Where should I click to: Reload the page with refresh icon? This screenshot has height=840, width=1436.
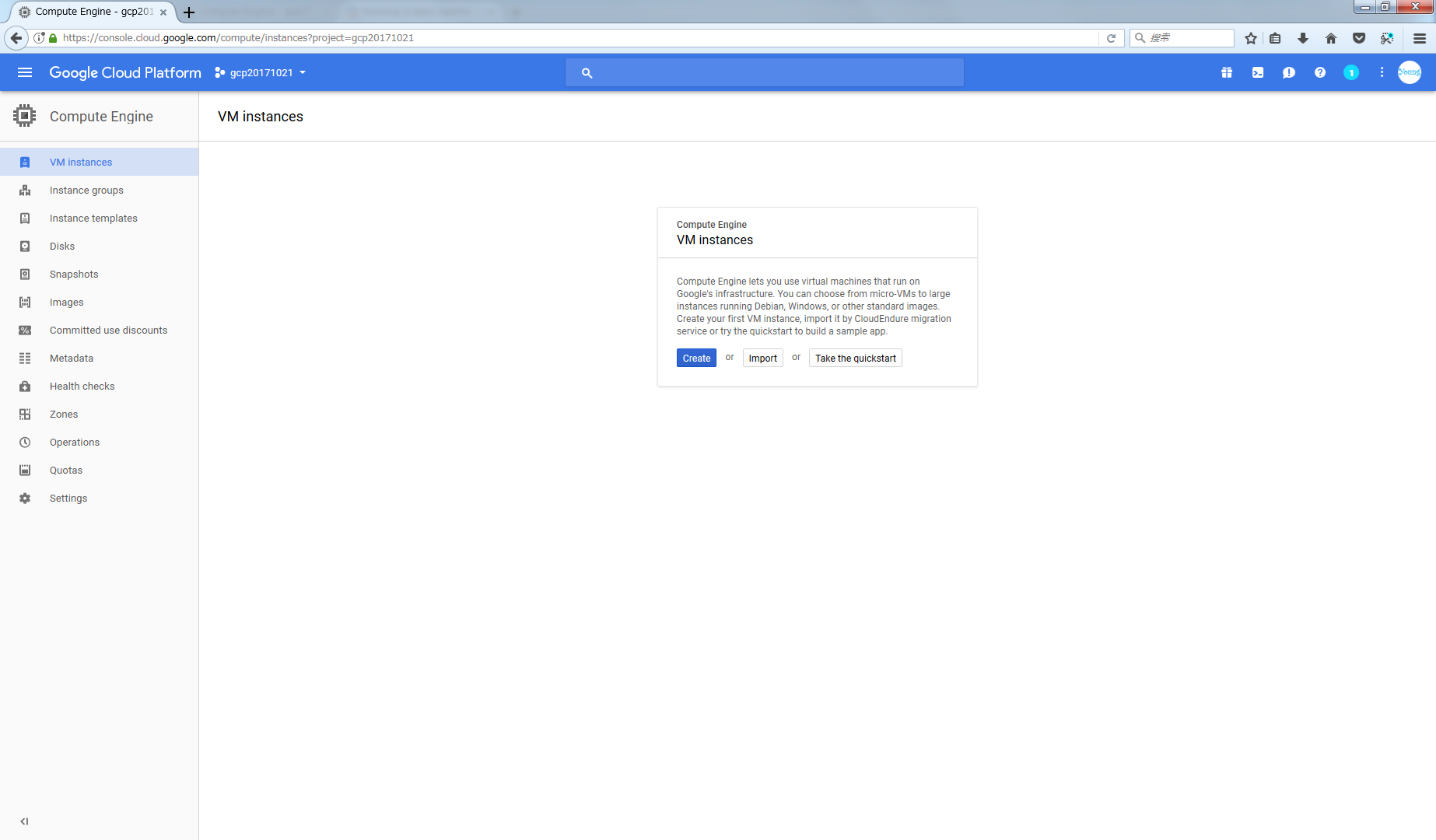tap(1111, 37)
